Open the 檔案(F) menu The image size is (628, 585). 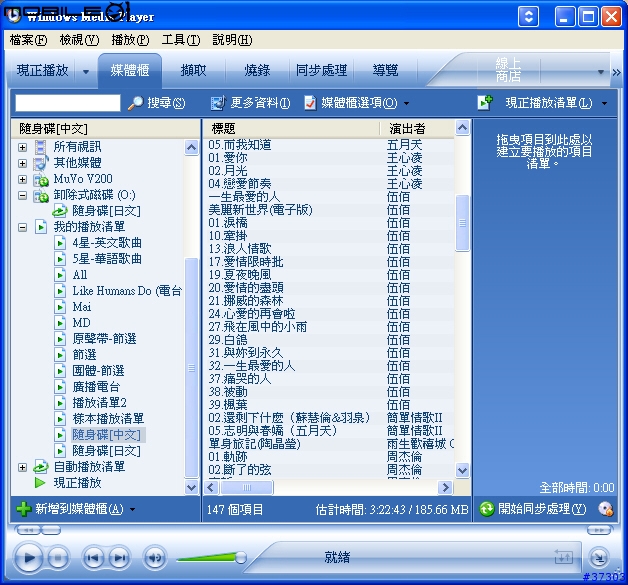28,40
